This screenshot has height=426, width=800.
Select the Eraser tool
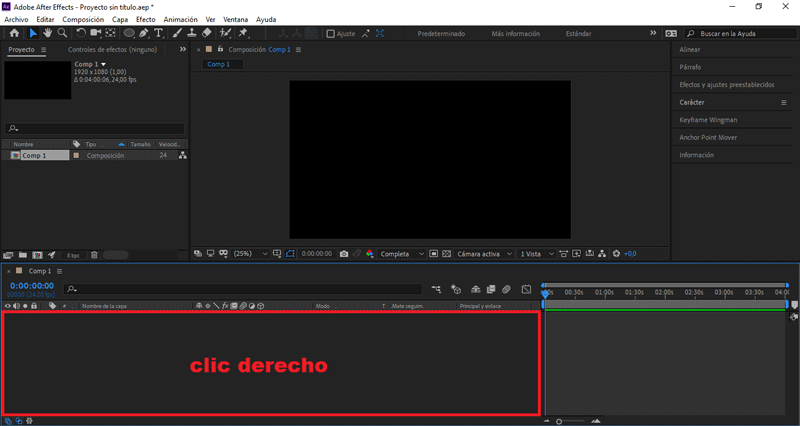(207, 33)
